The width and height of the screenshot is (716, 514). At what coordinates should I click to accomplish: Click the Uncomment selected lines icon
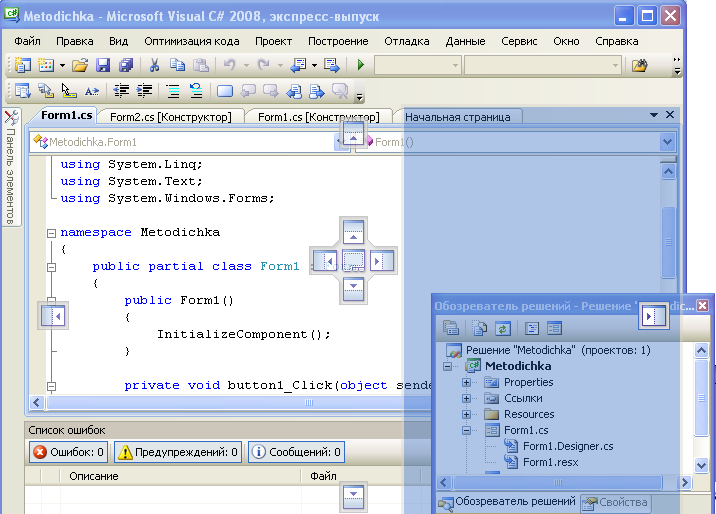click(x=196, y=91)
